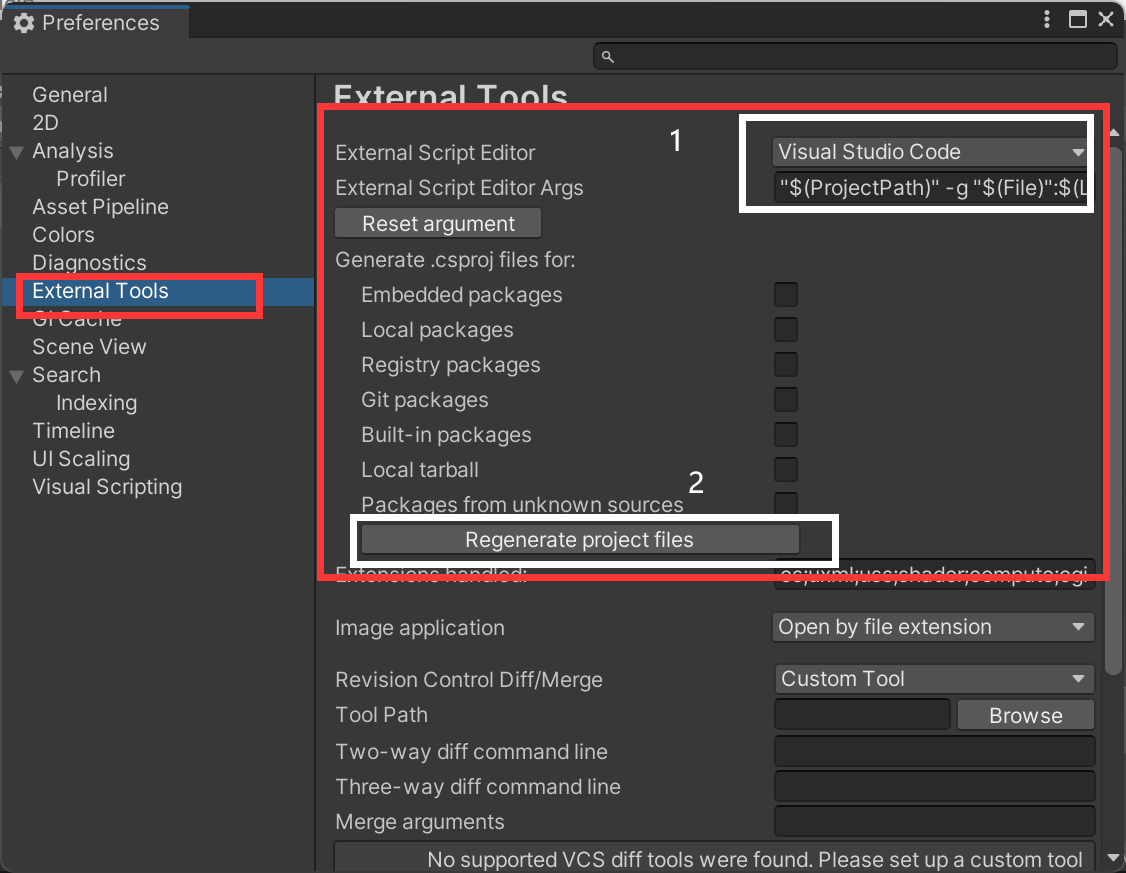Open Profiler preferences
The image size is (1126, 873).
pyautogui.click(x=90, y=179)
